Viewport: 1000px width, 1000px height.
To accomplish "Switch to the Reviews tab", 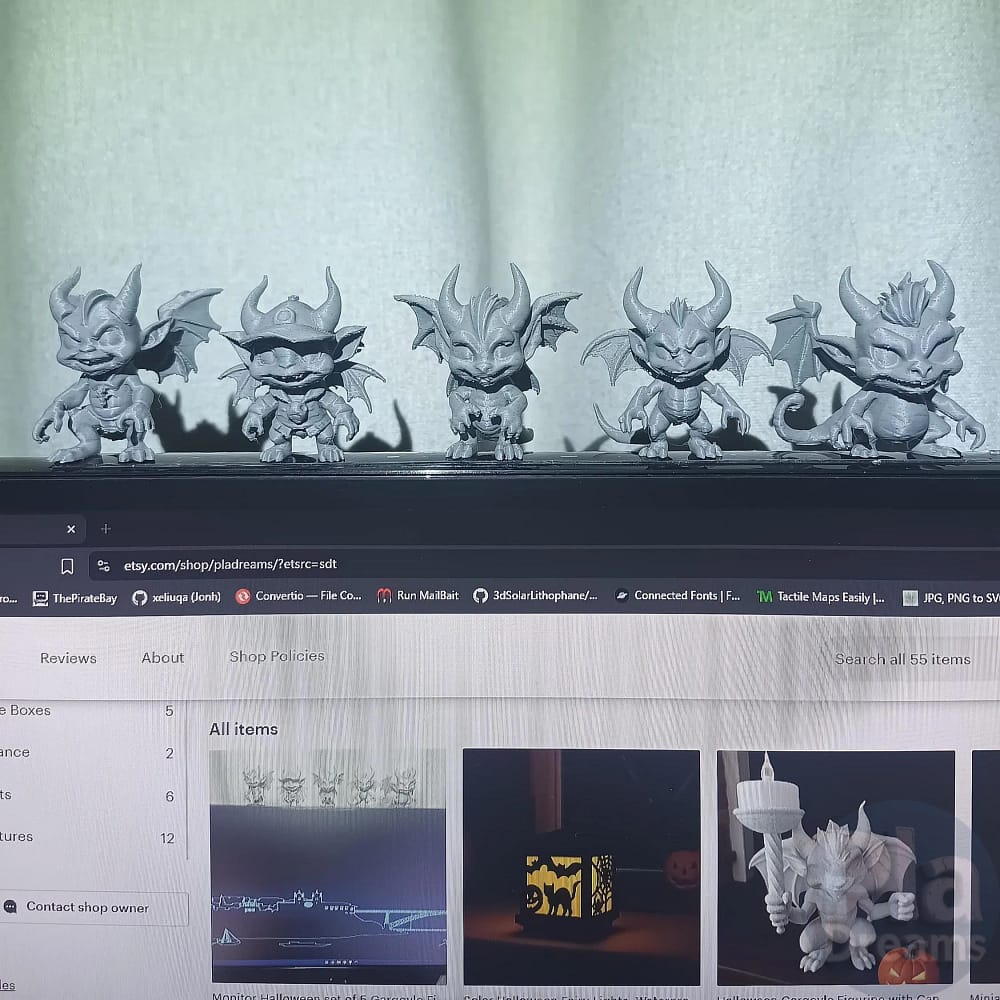I will 68,658.
